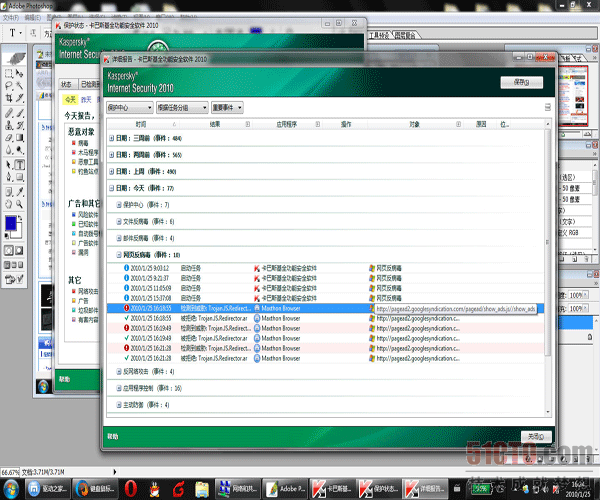Select the Rectangular Marquee tool in Photoshop

coord(8,73)
